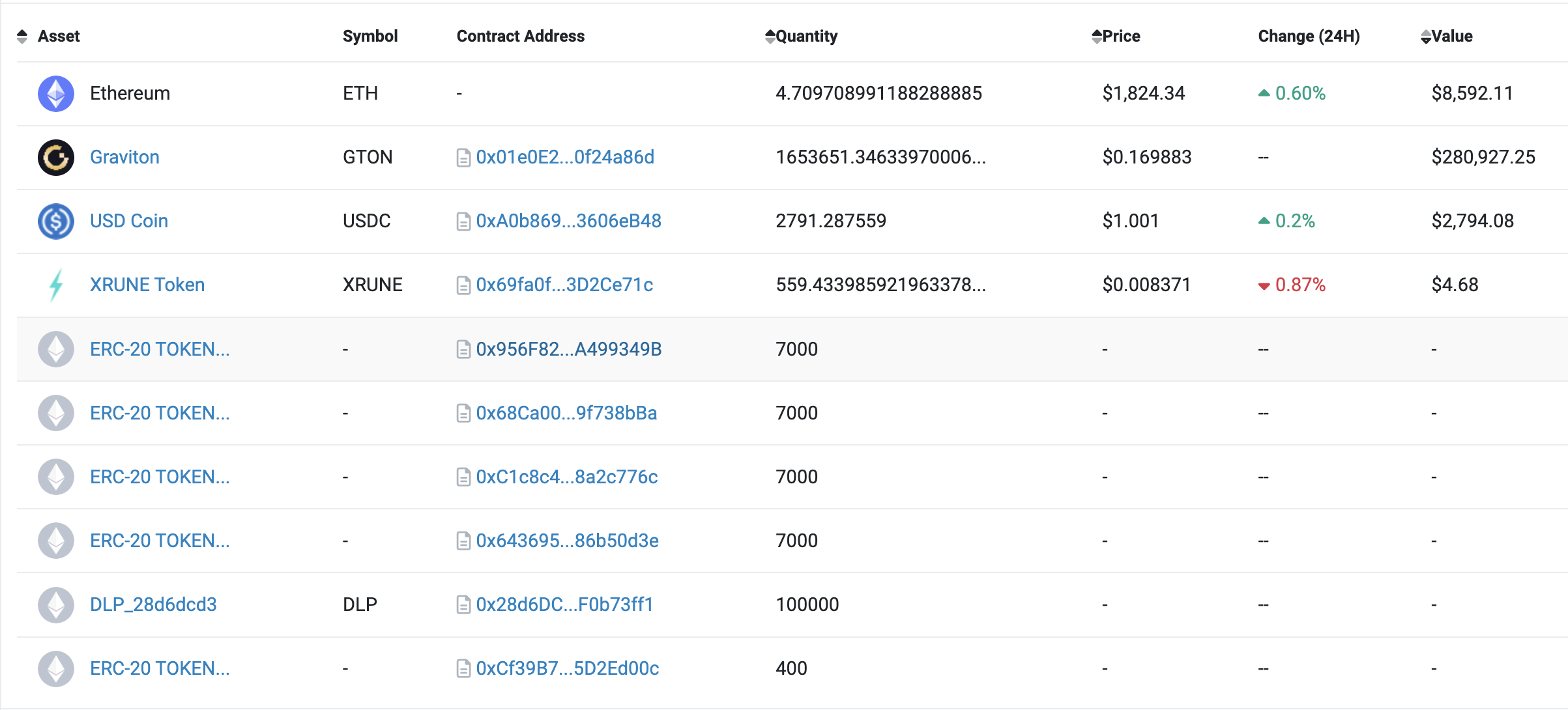The width and height of the screenshot is (1568, 710).
Task: Open contract address 0x956F82...A499349B
Action: 568,350
